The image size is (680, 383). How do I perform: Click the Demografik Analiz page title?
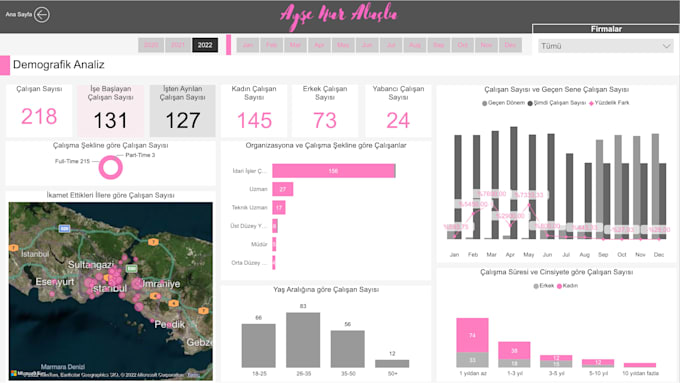[x=59, y=65]
